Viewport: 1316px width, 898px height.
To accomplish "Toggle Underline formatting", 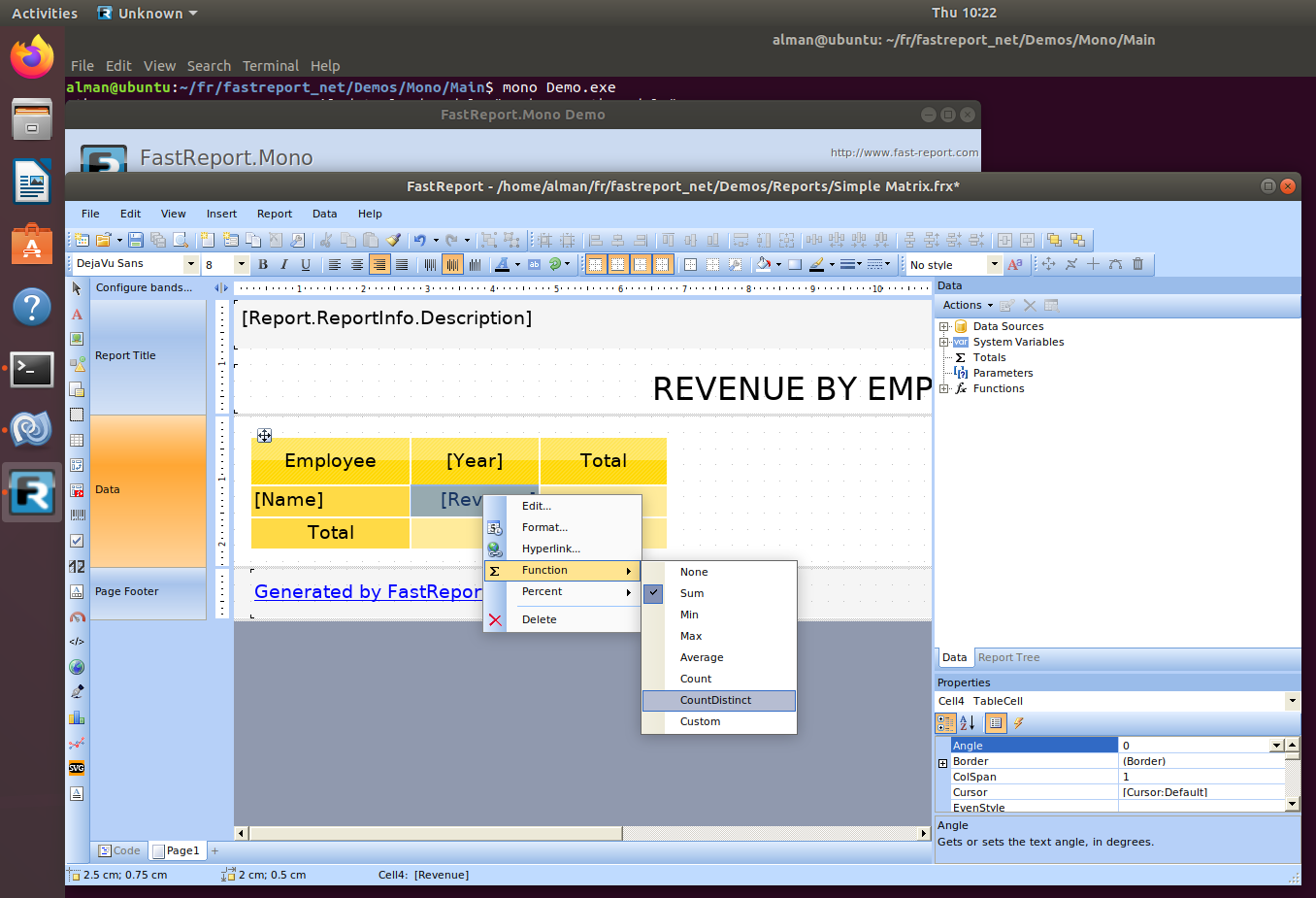I will 306,264.
